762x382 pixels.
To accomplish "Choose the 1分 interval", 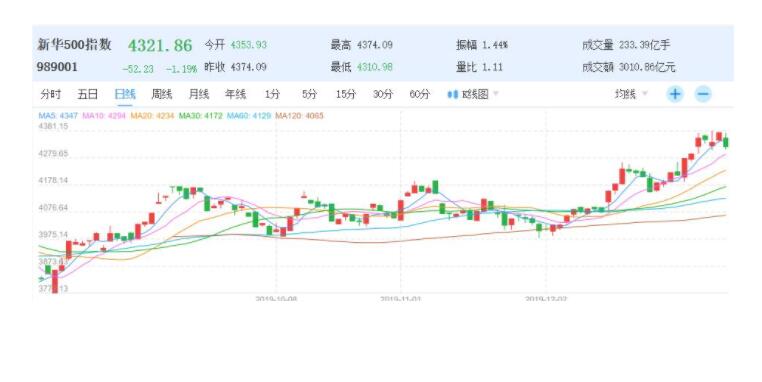I will point(272,94).
